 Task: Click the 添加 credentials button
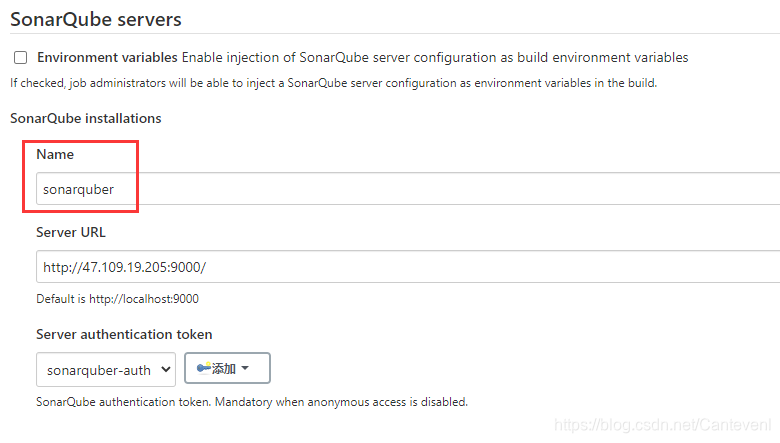click(x=227, y=368)
